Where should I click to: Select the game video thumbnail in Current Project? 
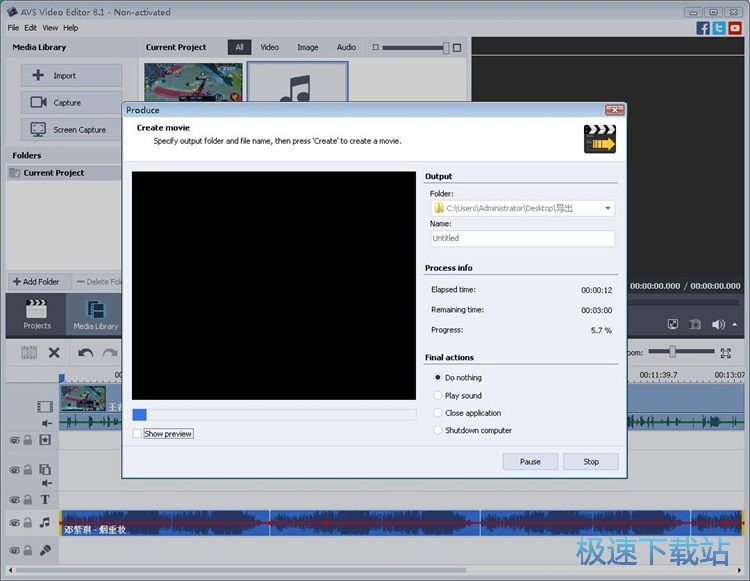pyautogui.click(x=193, y=82)
